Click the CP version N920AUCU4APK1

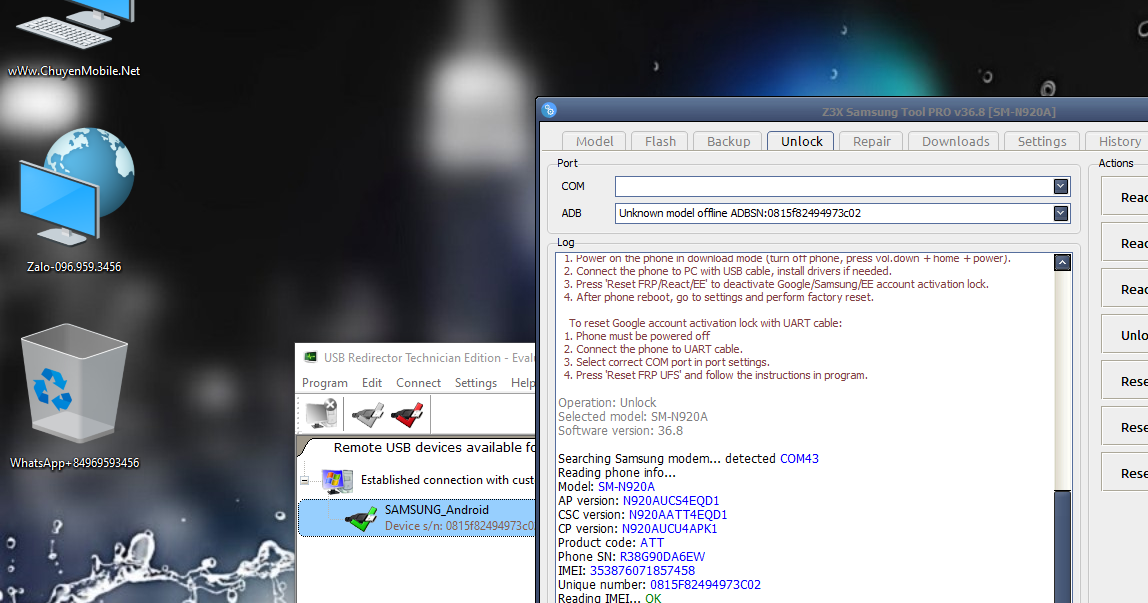[x=669, y=529]
